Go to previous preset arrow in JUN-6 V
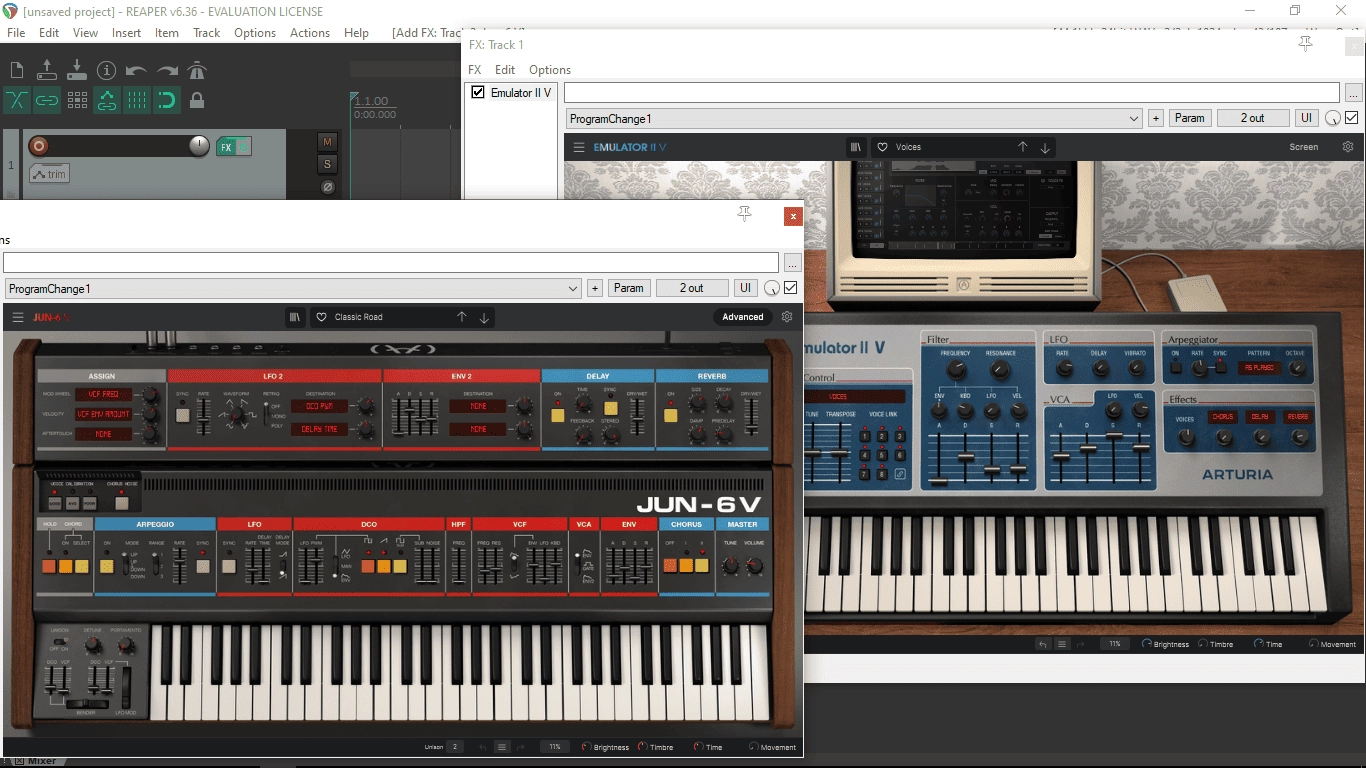 461,317
